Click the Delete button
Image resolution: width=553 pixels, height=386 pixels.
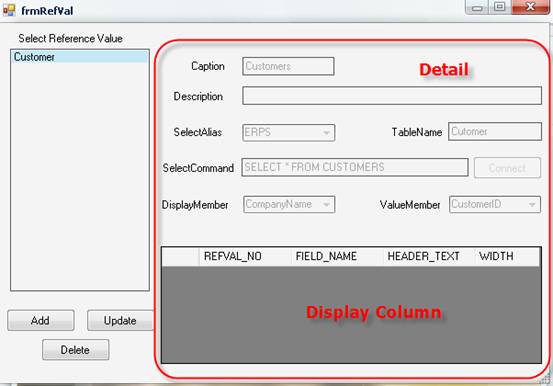pos(75,350)
